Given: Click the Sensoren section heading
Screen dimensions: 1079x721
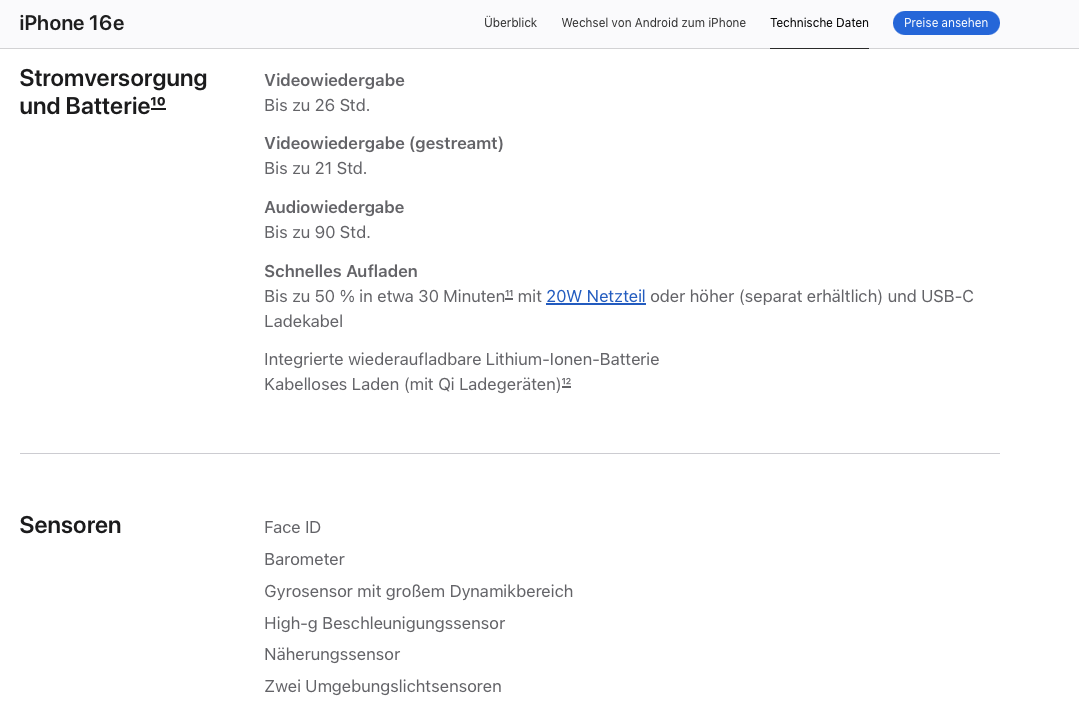Looking at the screenshot, I should pos(70,525).
